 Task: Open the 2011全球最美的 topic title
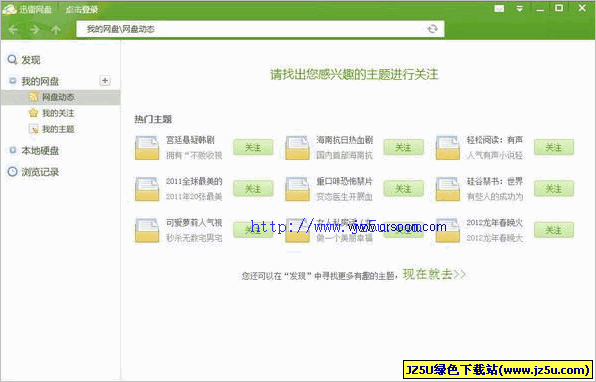pos(194,181)
